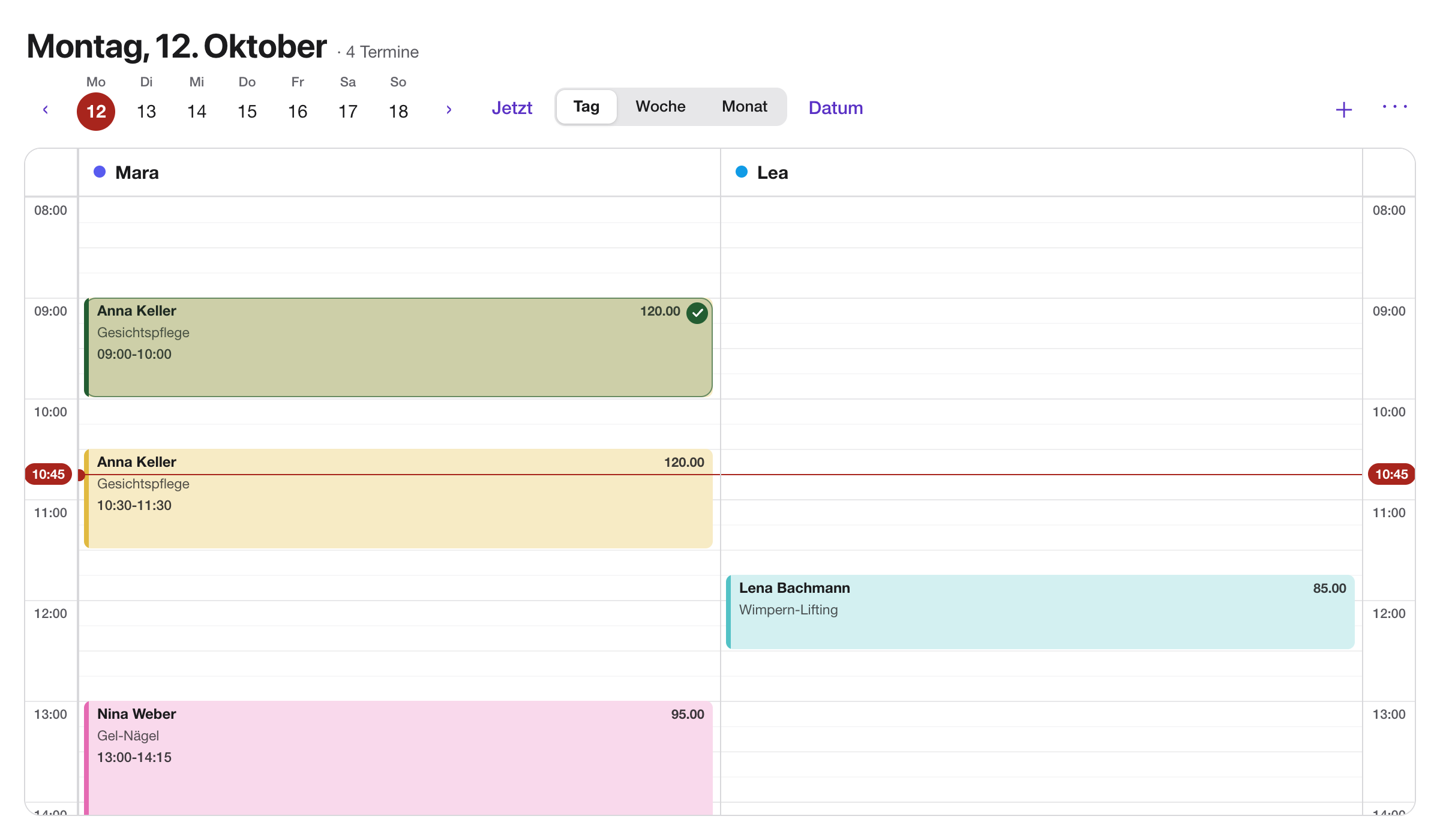Click the Montag, 12. Oktober heading

pyautogui.click(x=177, y=46)
